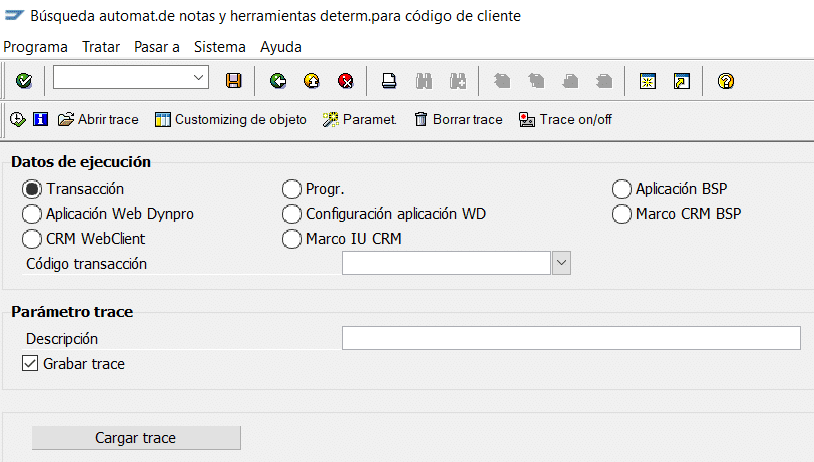This screenshot has width=814, height=462.
Task: Click the blue Information icon
Action: [41, 119]
